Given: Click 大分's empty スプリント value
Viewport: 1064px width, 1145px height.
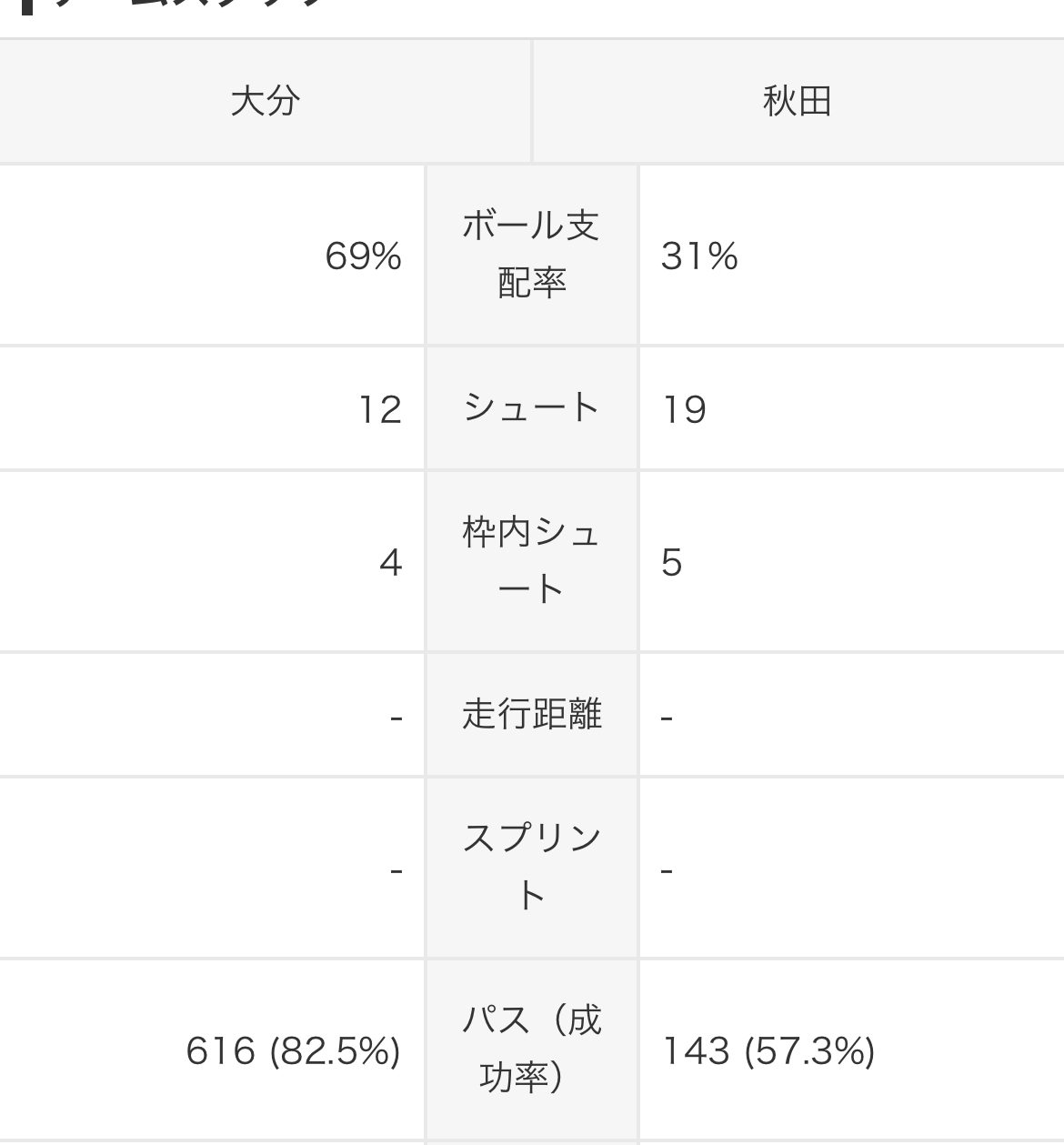Looking at the screenshot, I should click(x=396, y=870).
